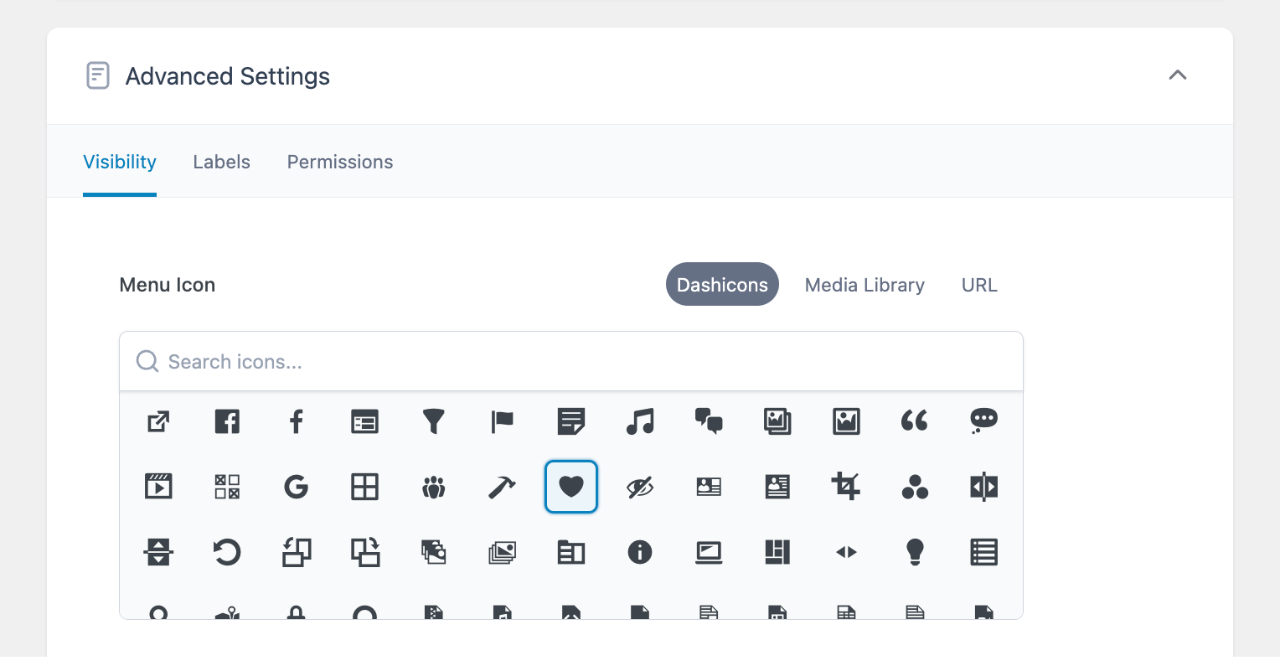The image size is (1280, 657).
Task: Choose the flag dashicon
Action: (x=502, y=422)
